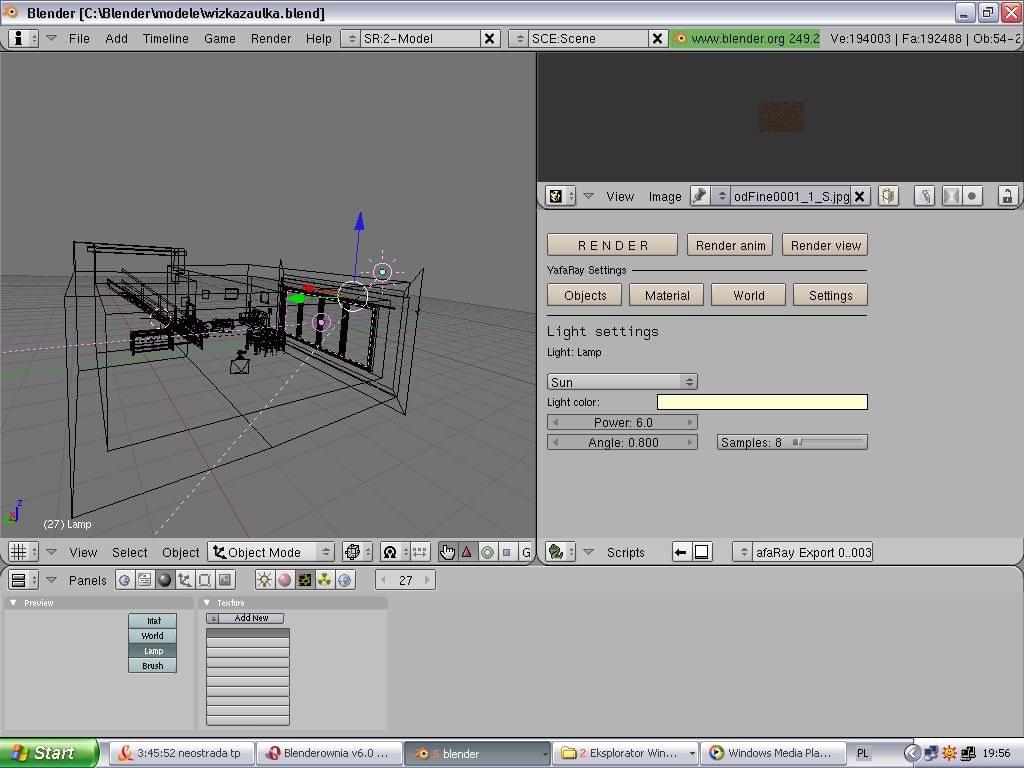The width and height of the screenshot is (1024, 768).
Task: Open the Timeline menu
Action: (165, 38)
